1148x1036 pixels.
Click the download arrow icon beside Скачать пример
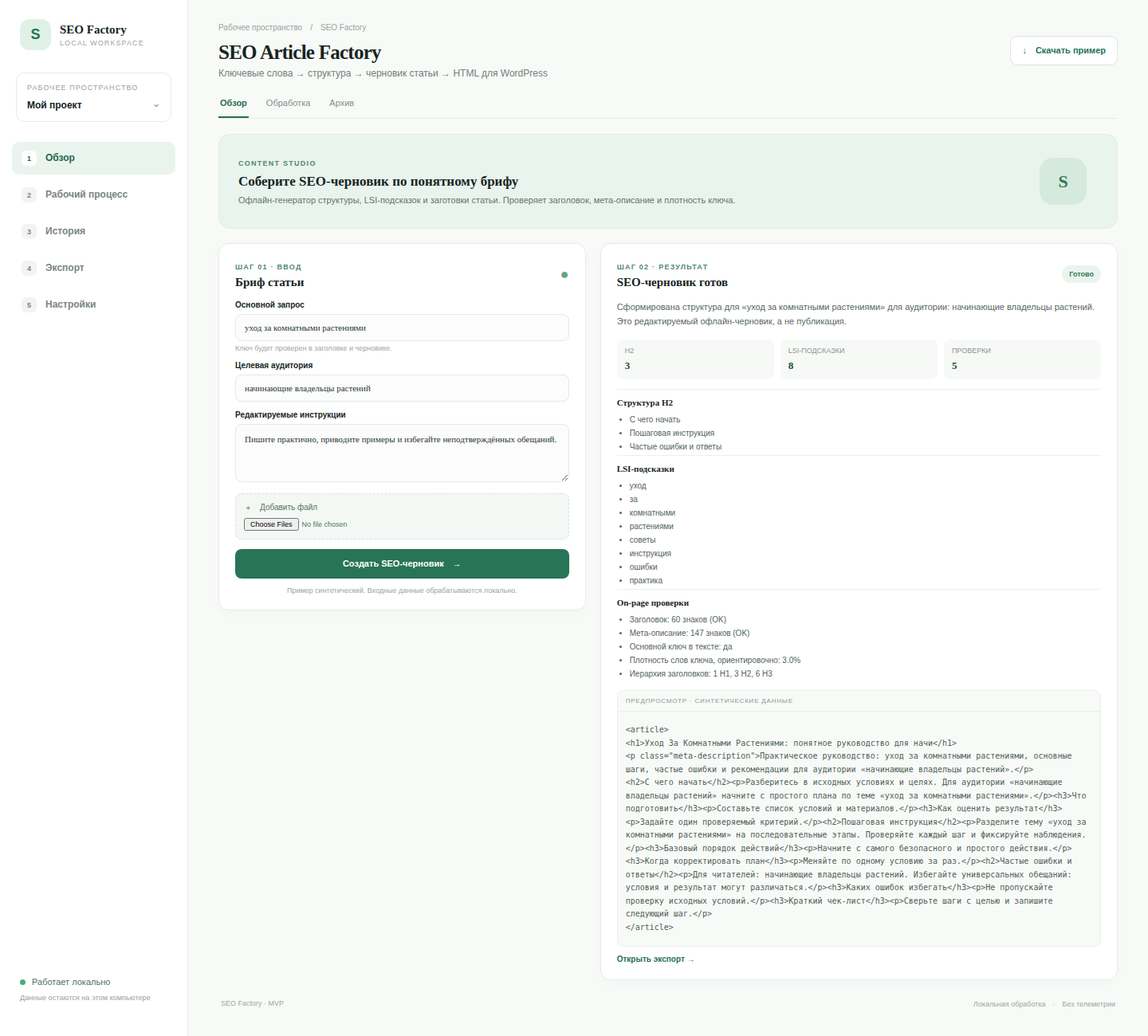click(x=1024, y=51)
